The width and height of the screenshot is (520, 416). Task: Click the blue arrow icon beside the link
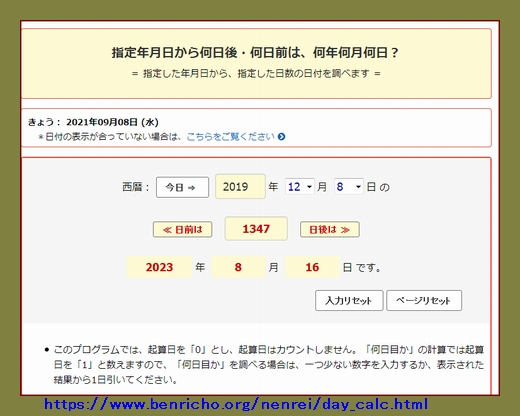[x=281, y=137]
